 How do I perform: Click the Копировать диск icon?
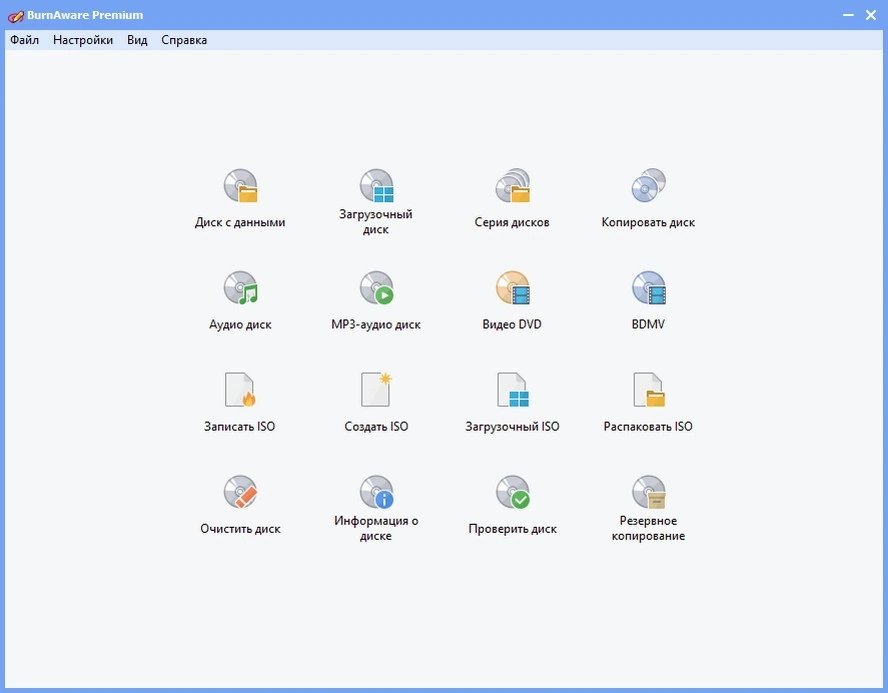pos(648,186)
